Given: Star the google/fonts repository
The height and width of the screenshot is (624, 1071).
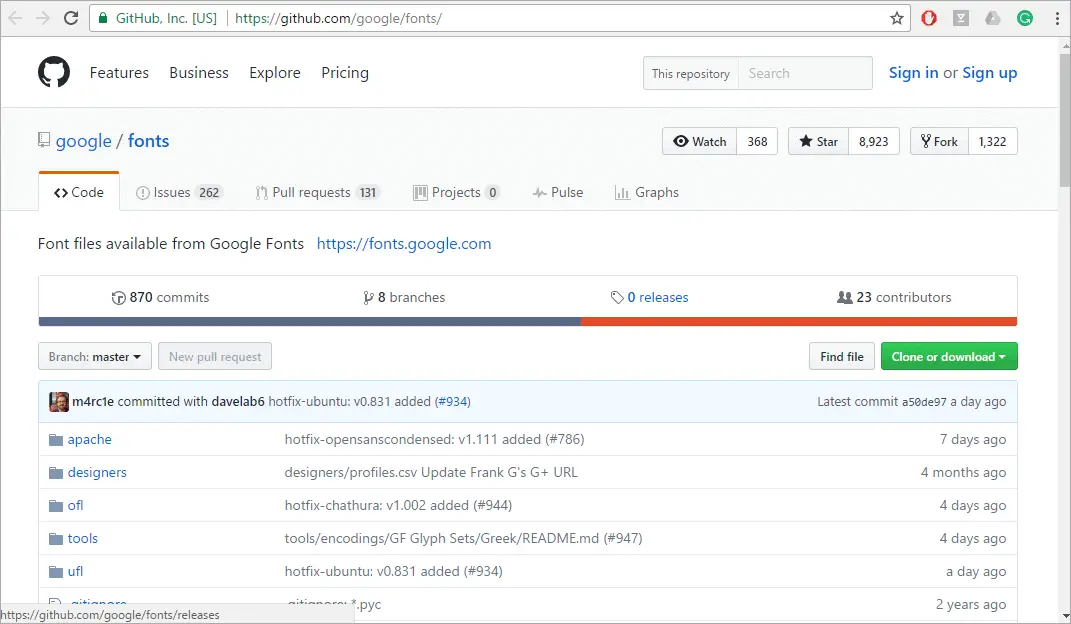Looking at the screenshot, I should point(818,141).
